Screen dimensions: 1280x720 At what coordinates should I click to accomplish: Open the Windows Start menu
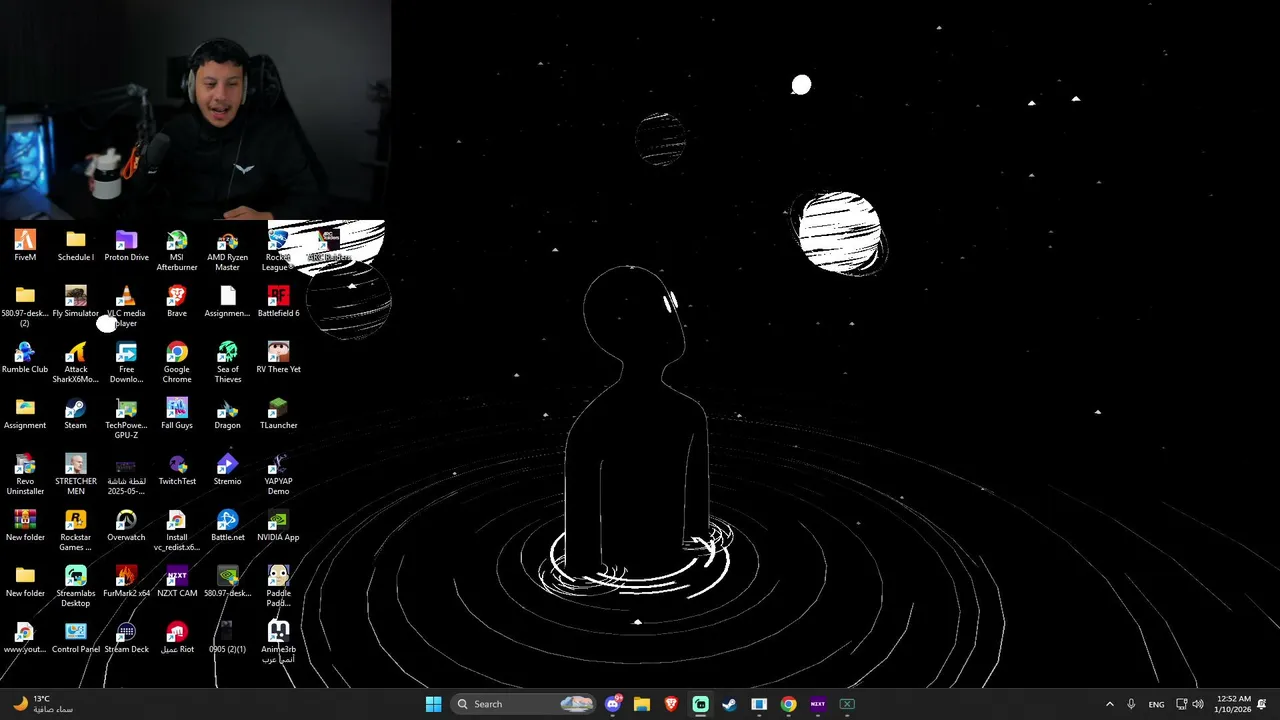click(433, 704)
